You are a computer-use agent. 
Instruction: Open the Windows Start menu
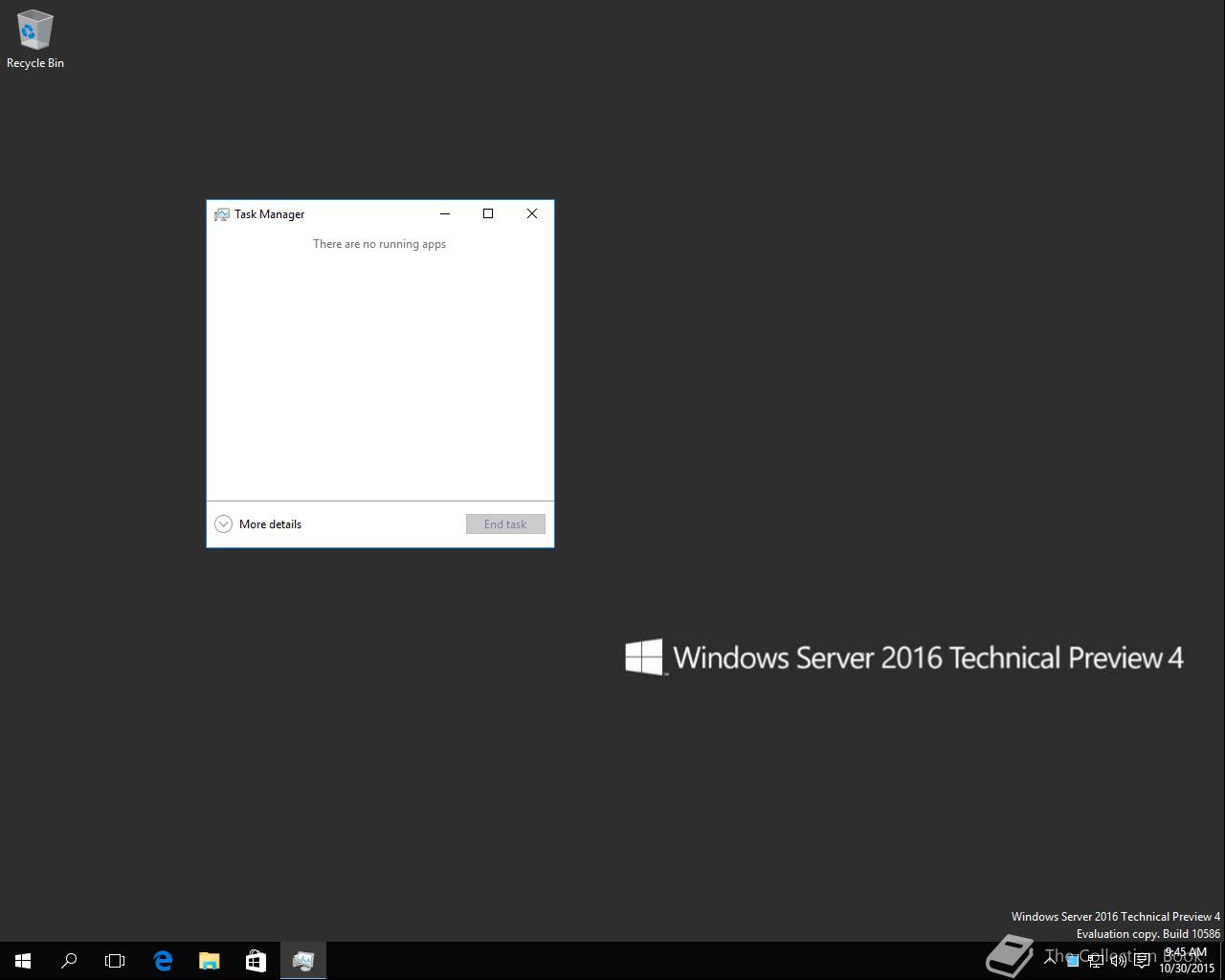coord(23,961)
